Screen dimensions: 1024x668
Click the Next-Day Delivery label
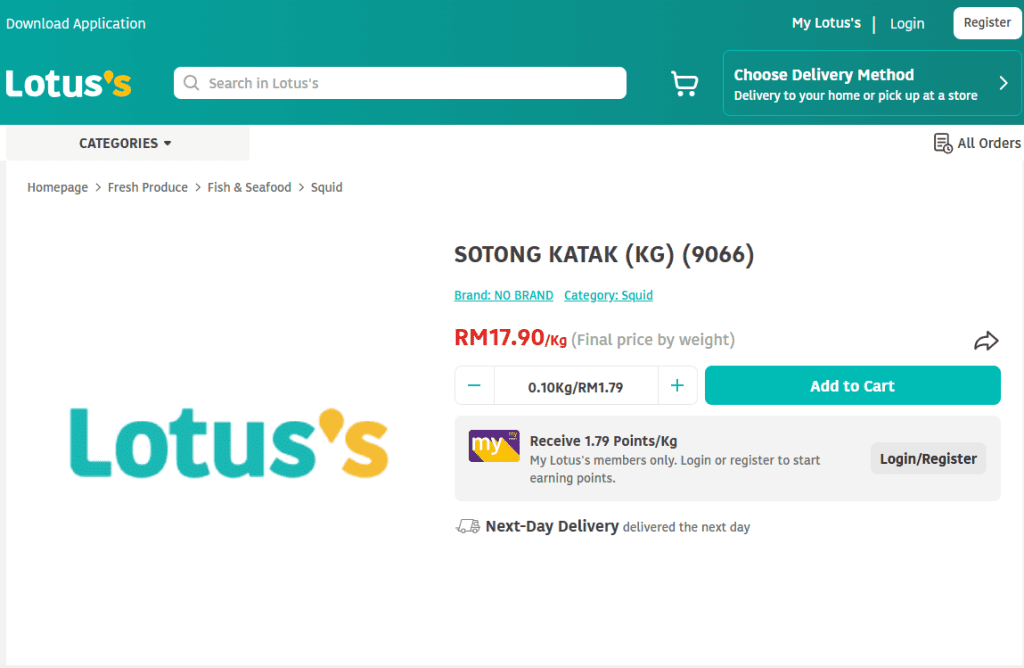(552, 526)
